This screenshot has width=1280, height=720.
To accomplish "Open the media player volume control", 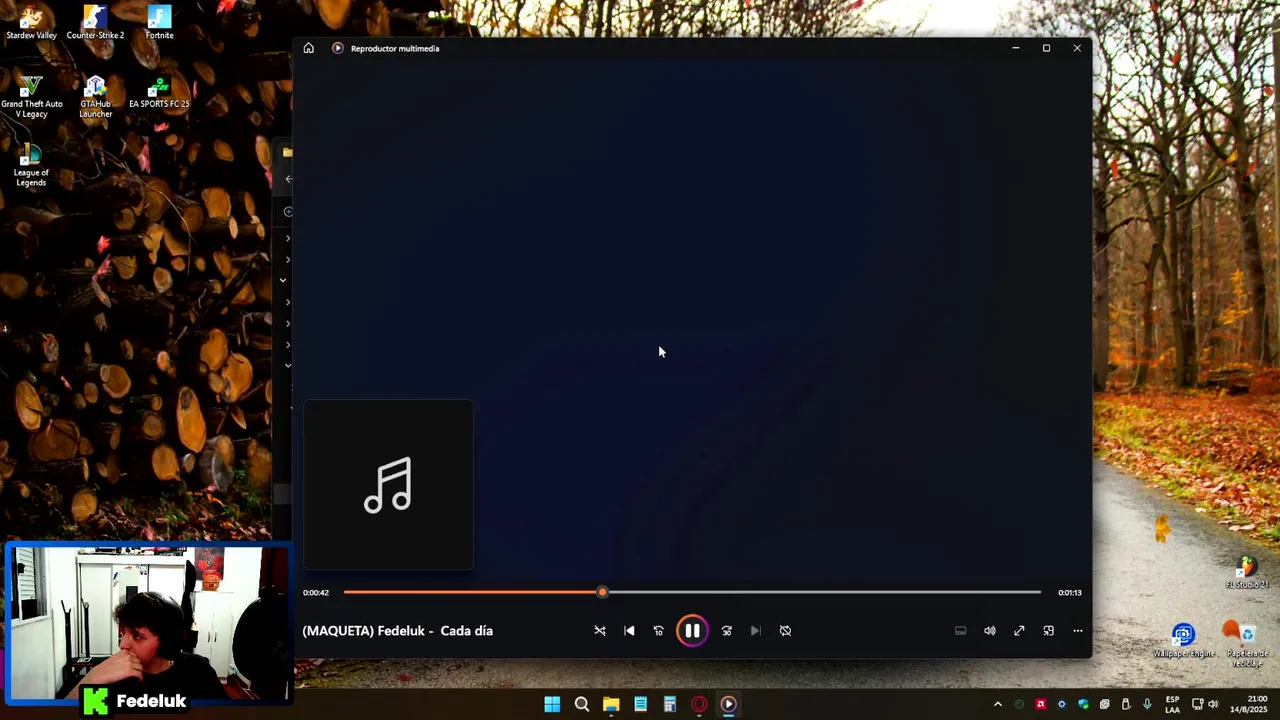I will (x=990, y=631).
